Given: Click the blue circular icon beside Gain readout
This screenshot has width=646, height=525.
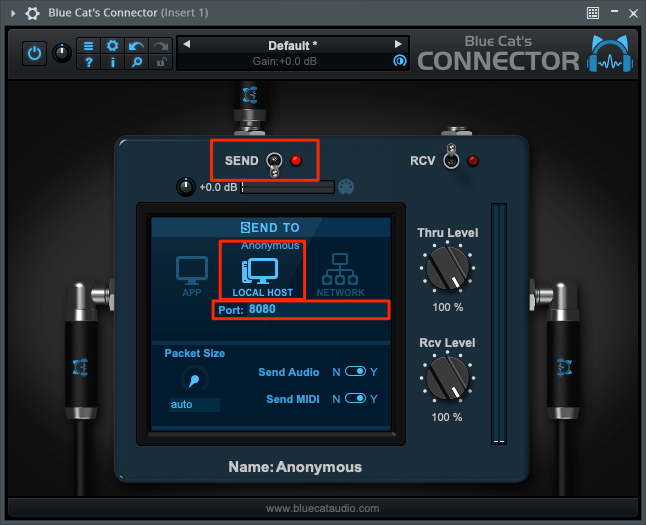Looking at the screenshot, I should [400, 61].
